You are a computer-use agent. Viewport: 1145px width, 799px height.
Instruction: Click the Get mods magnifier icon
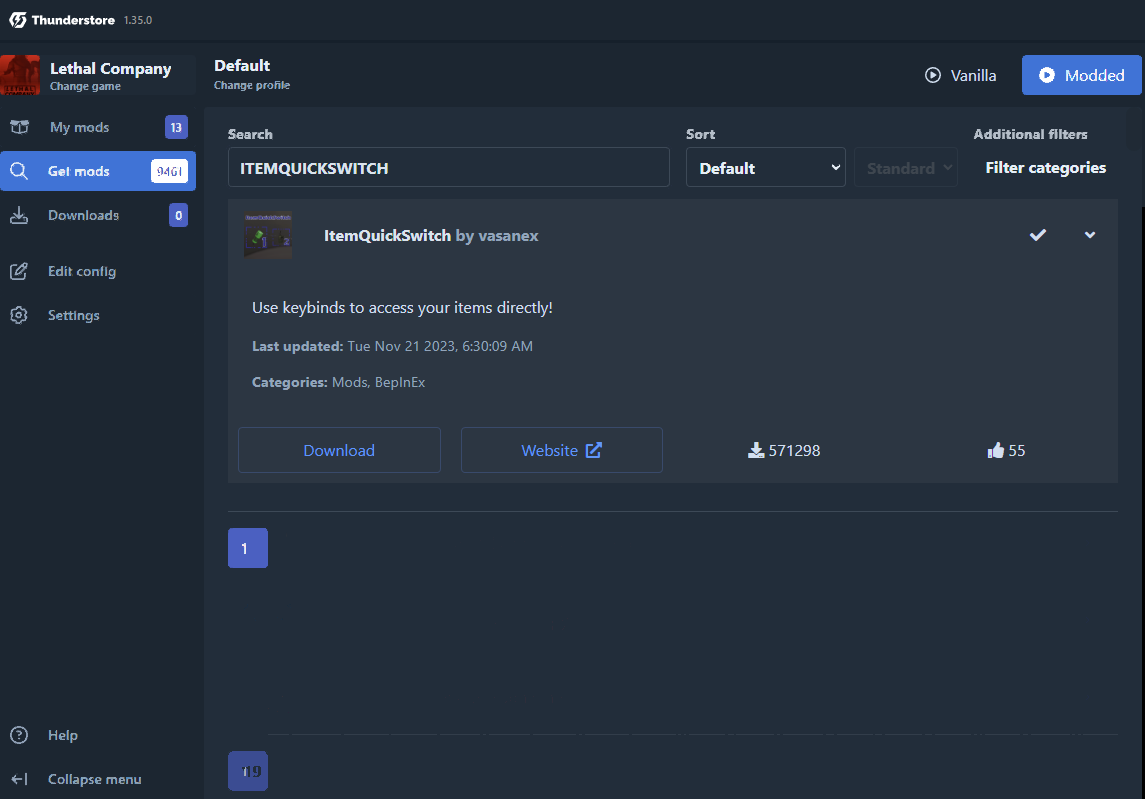pyautogui.click(x=19, y=171)
